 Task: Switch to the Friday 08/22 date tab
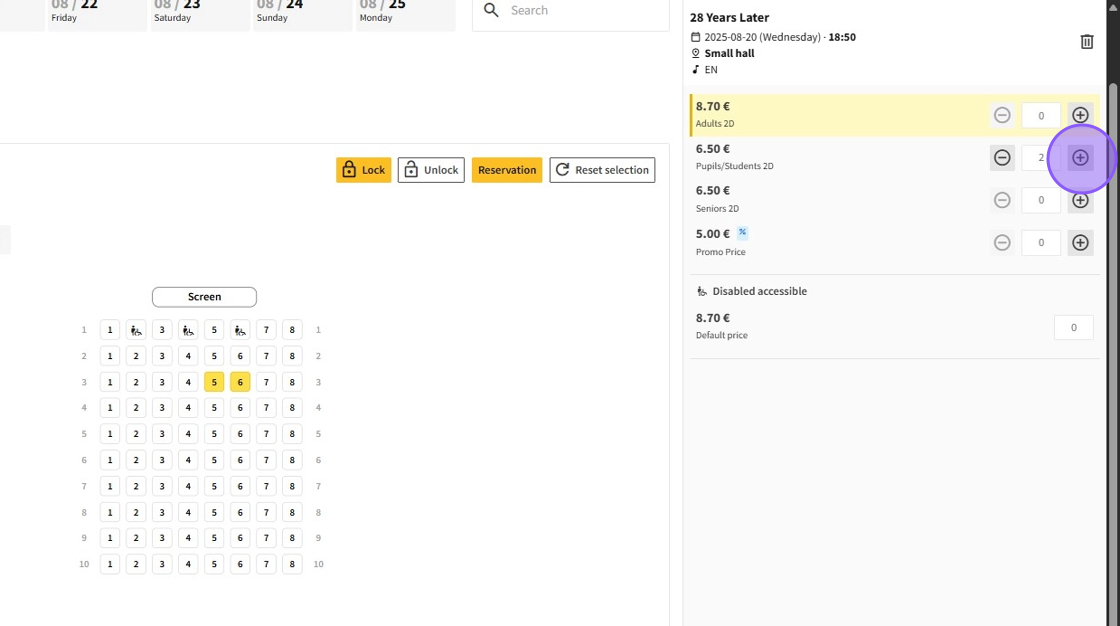96,12
